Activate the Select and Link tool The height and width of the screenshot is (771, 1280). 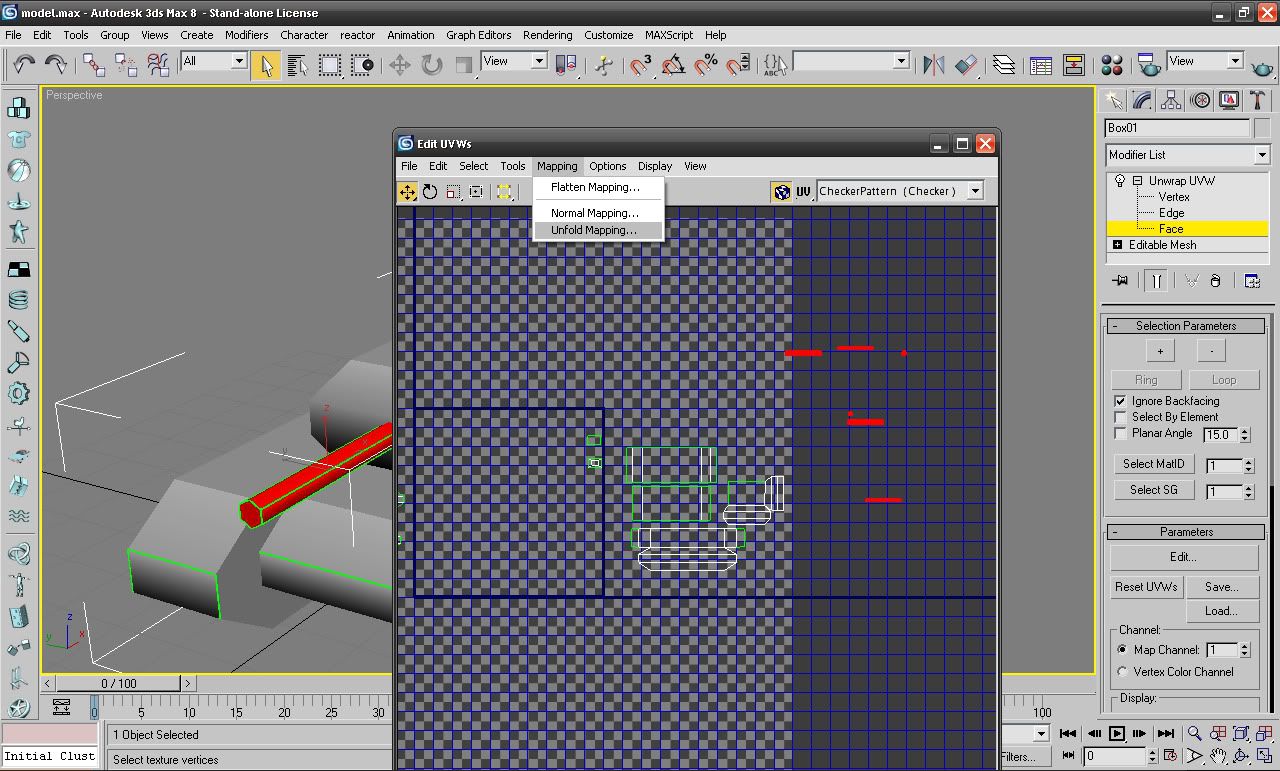94,65
